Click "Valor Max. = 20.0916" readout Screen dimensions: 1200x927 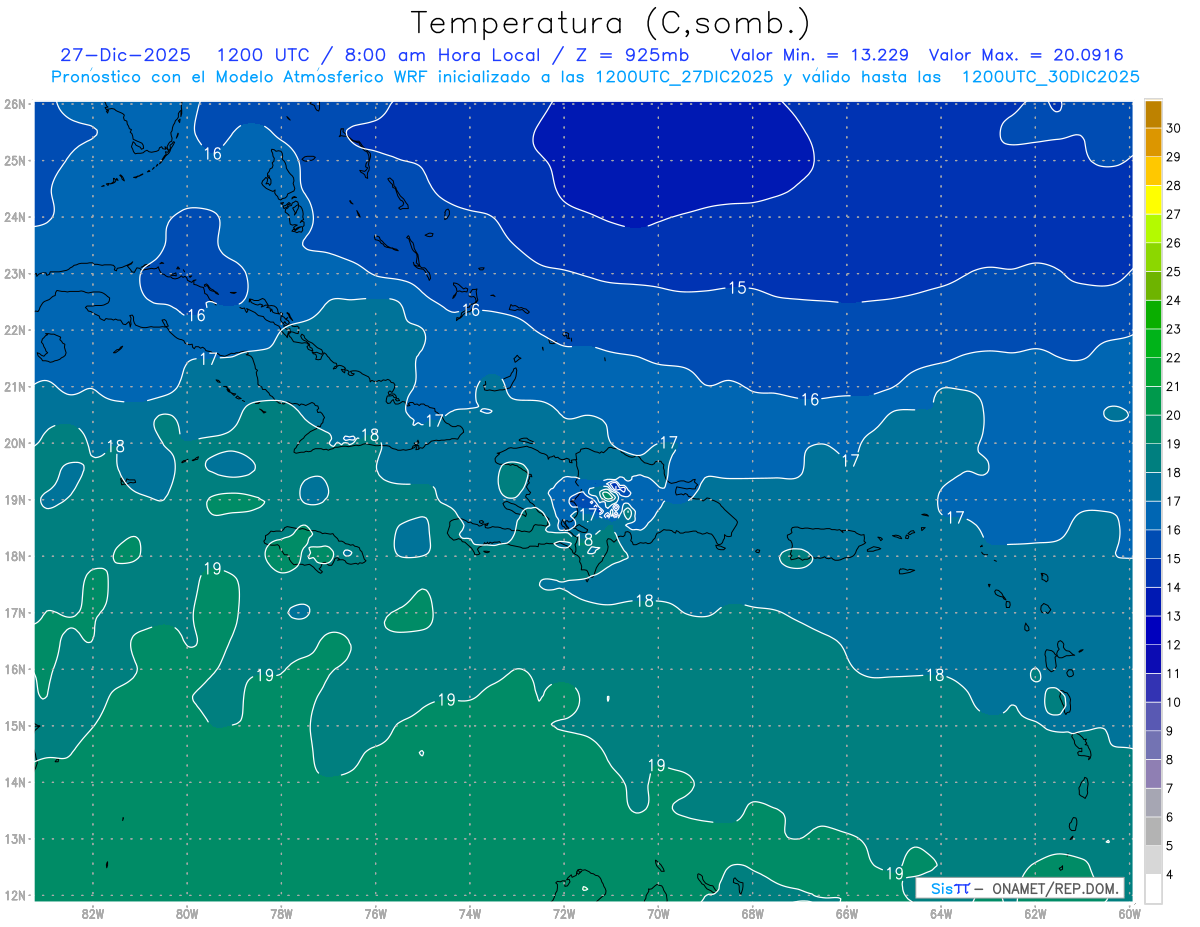(x=1027, y=55)
